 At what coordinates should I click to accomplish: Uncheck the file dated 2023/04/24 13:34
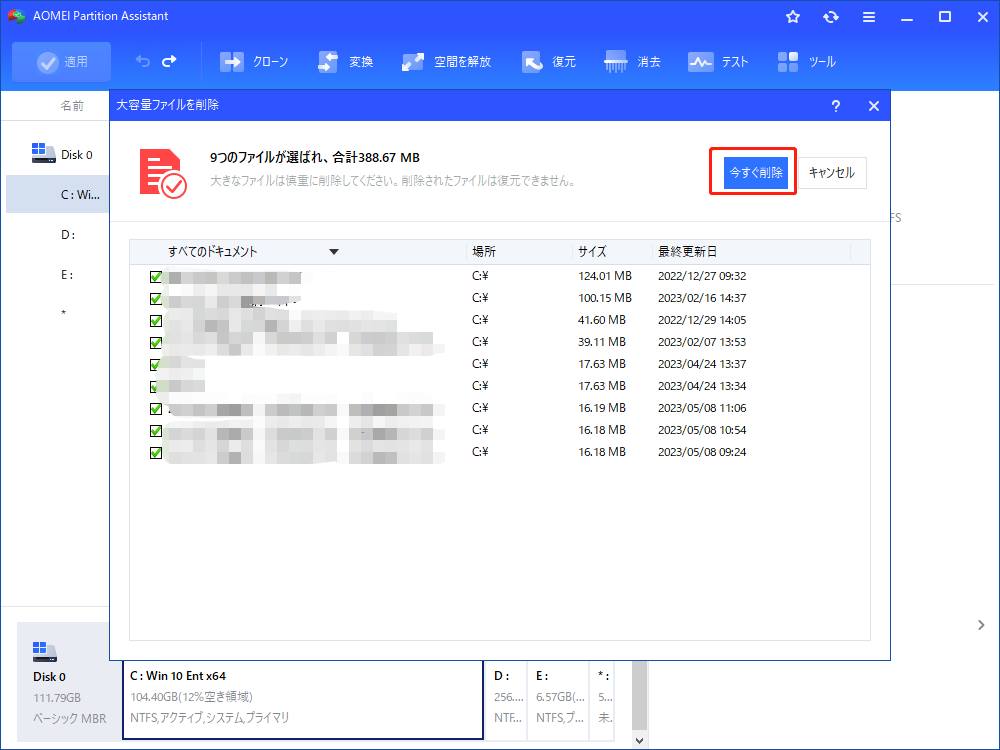coord(156,386)
